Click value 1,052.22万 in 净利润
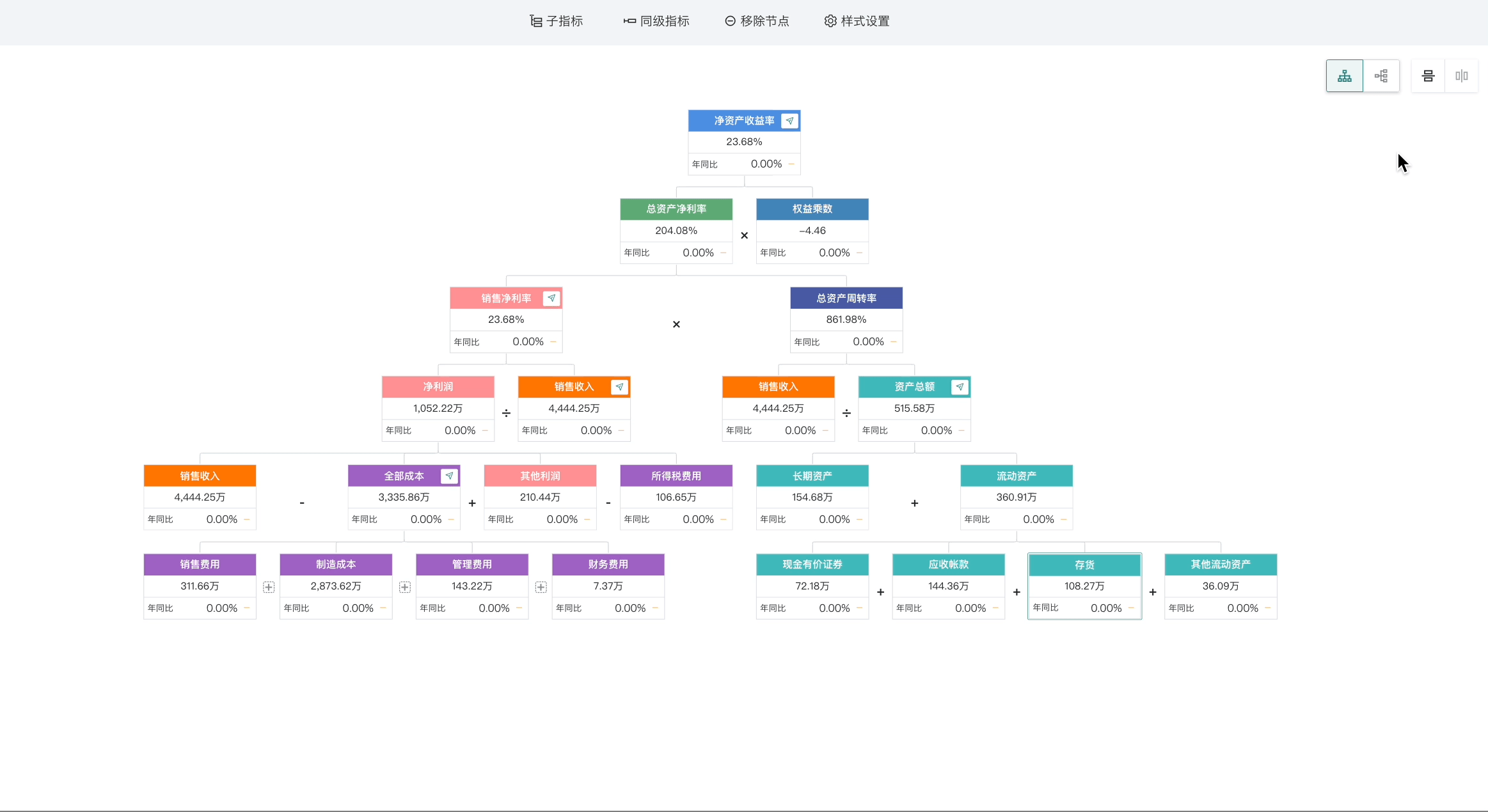This screenshot has width=1488, height=812. point(438,409)
